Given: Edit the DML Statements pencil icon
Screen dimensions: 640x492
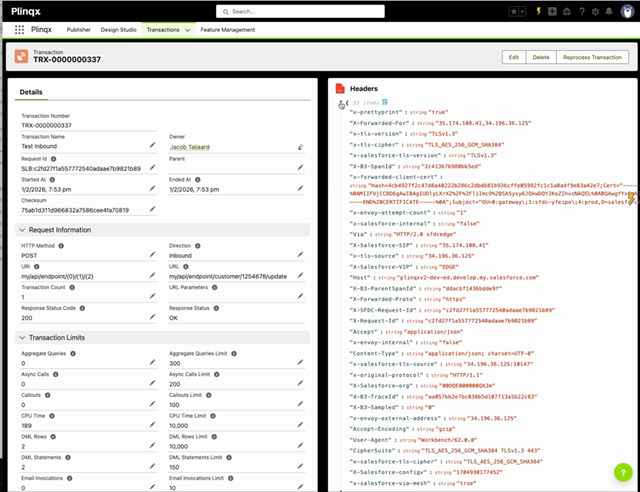Looking at the screenshot, I should (x=152, y=466).
